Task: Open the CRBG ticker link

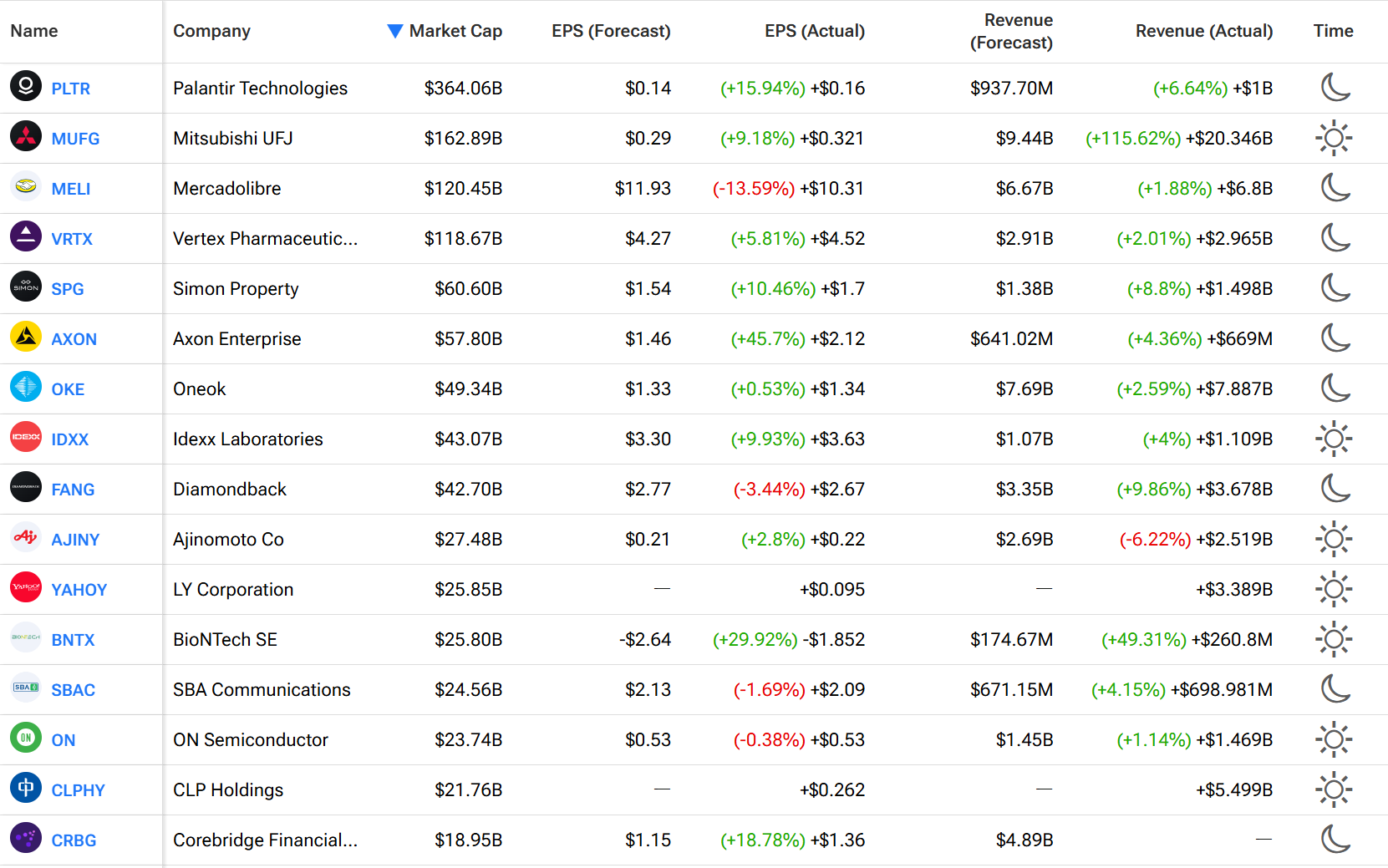Action: pyautogui.click(x=74, y=840)
